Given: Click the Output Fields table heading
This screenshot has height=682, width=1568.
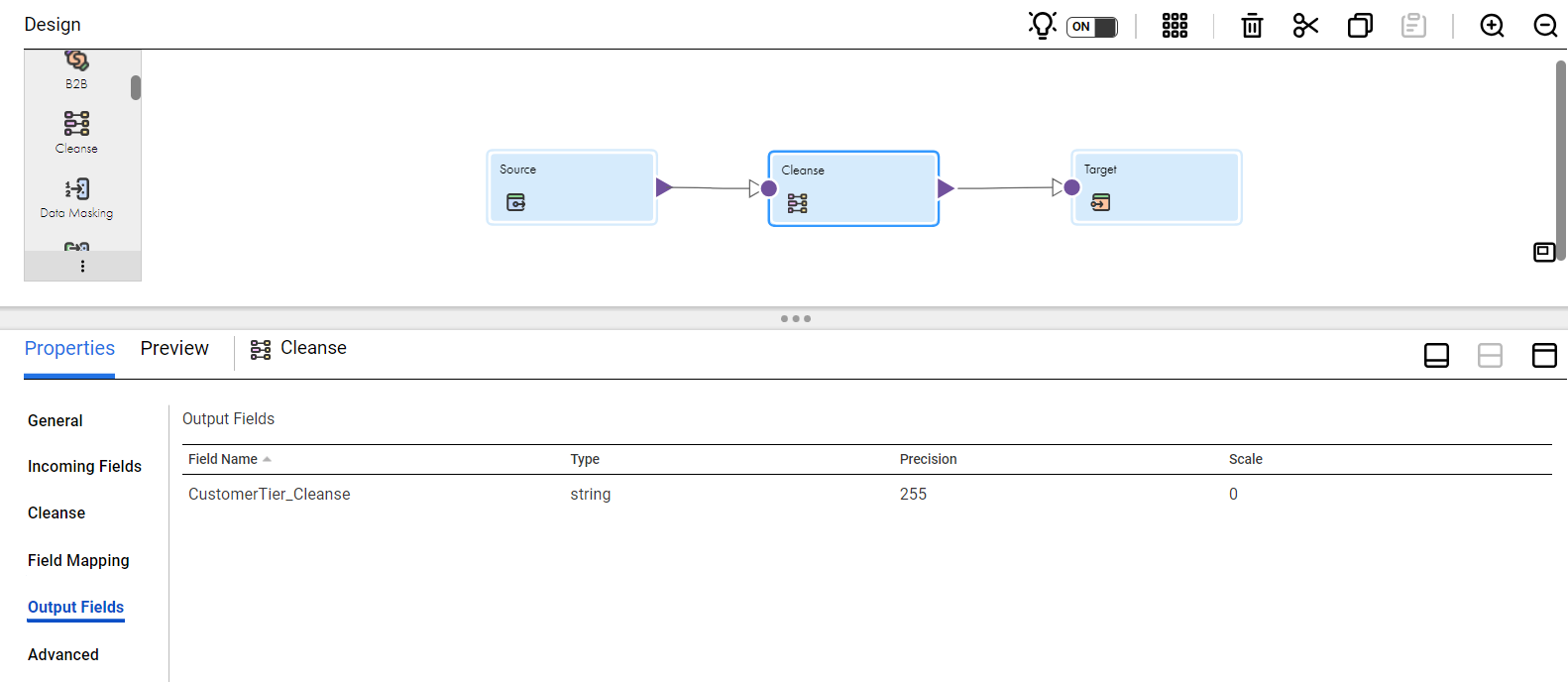Looking at the screenshot, I should [x=228, y=418].
